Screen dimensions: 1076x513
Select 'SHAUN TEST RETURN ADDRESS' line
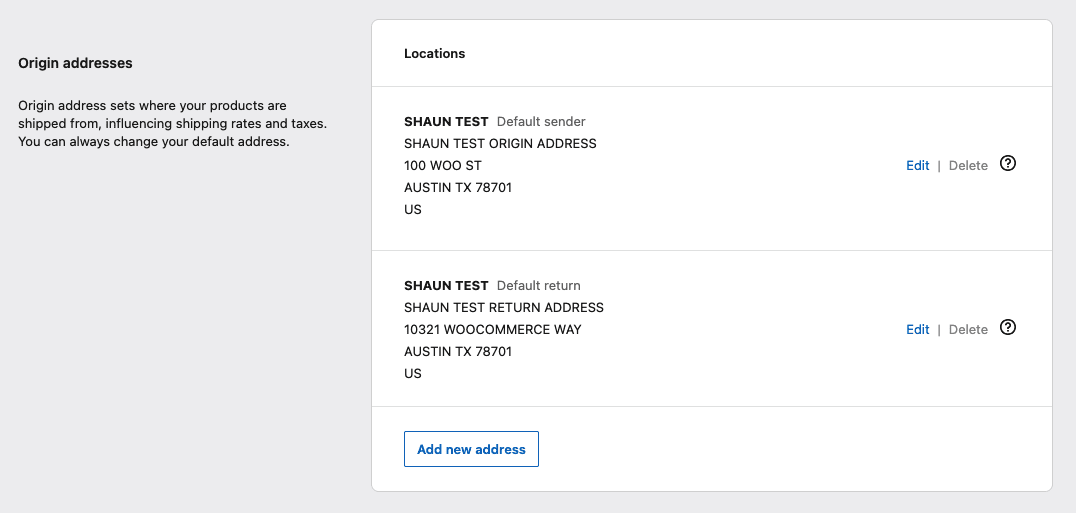[x=504, y=307]
